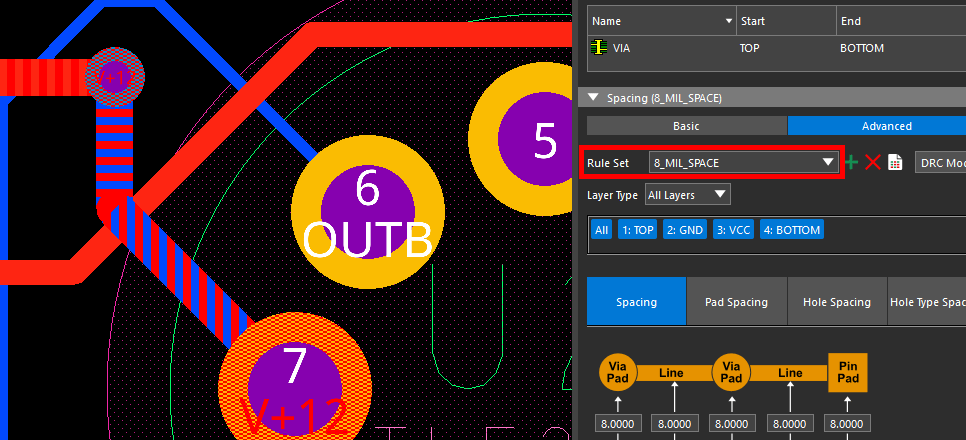Select the Hole Spacing tab
966x440 pixels.
click(837, 301)
